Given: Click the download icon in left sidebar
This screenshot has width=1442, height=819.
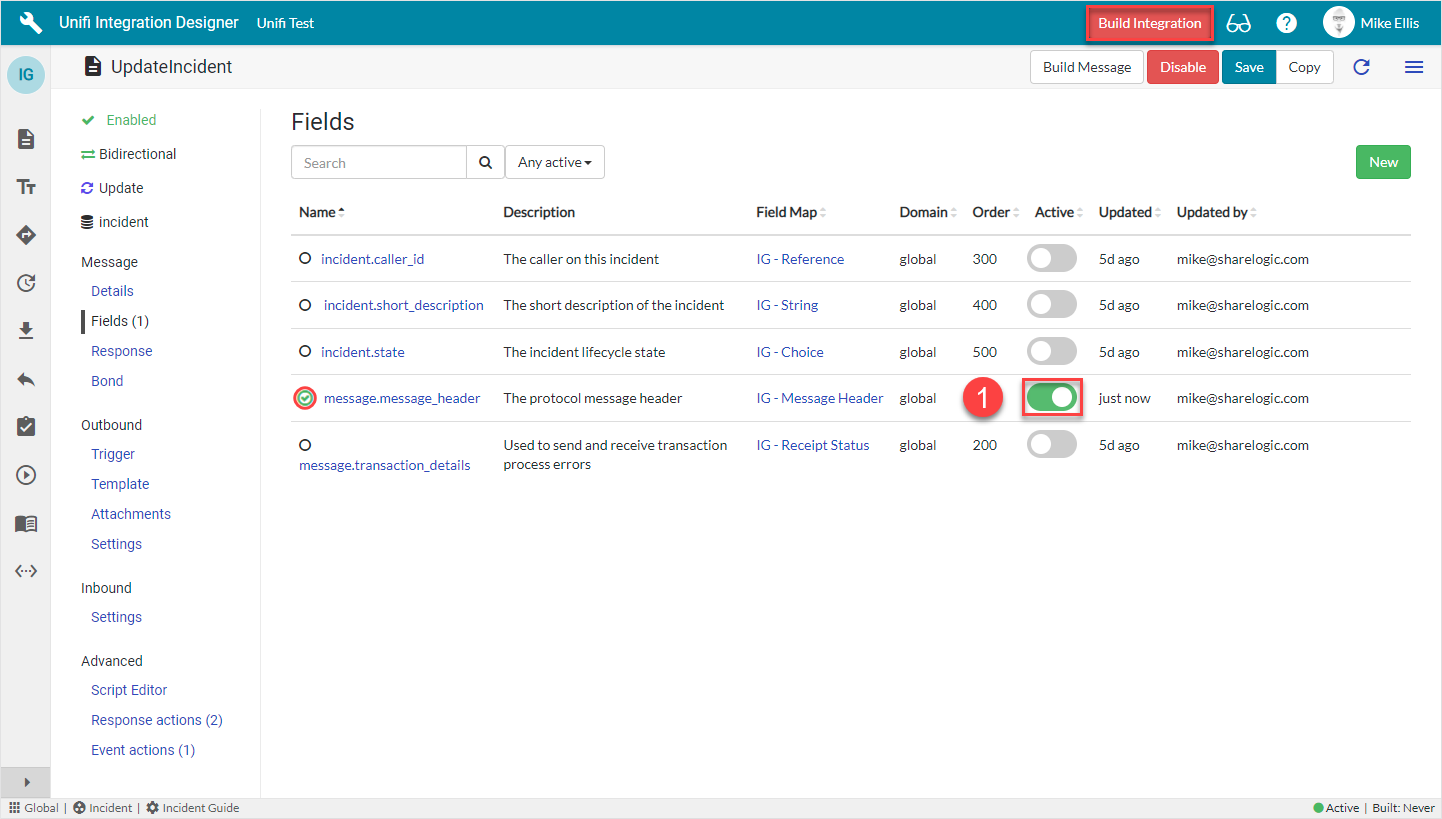Looking at the screenshot, I should (27, 331).
